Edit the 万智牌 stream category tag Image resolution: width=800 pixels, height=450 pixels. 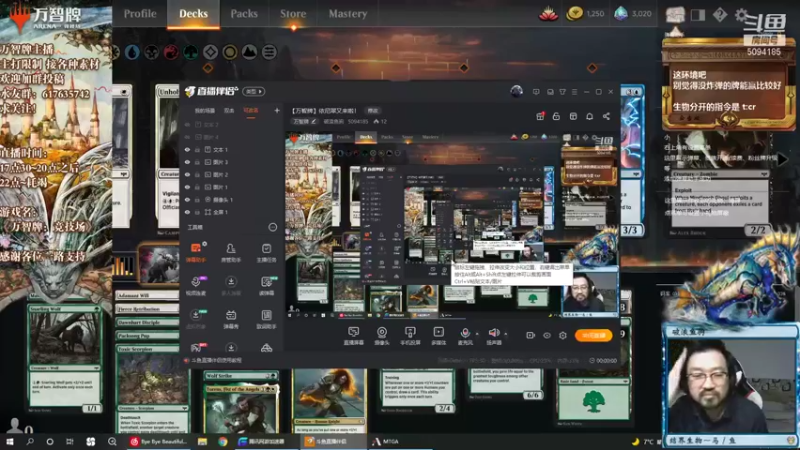(x=305, y=121)
